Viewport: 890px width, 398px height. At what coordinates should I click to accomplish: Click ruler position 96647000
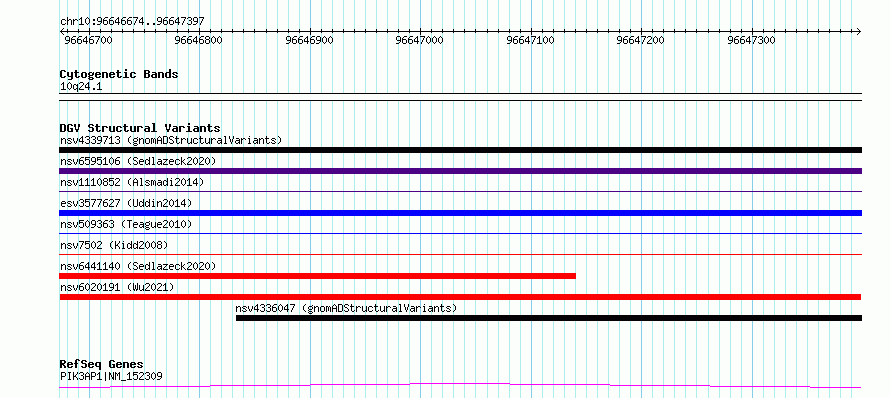tap(419, 40)
